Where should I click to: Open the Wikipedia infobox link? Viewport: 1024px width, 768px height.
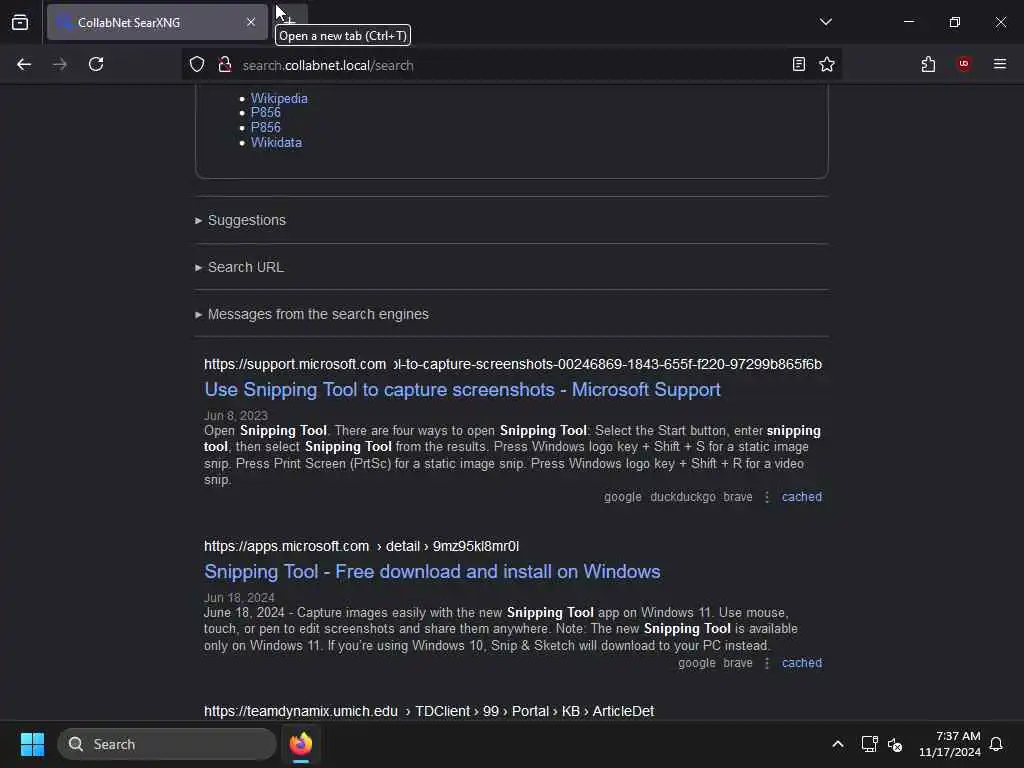pos(279,98)
